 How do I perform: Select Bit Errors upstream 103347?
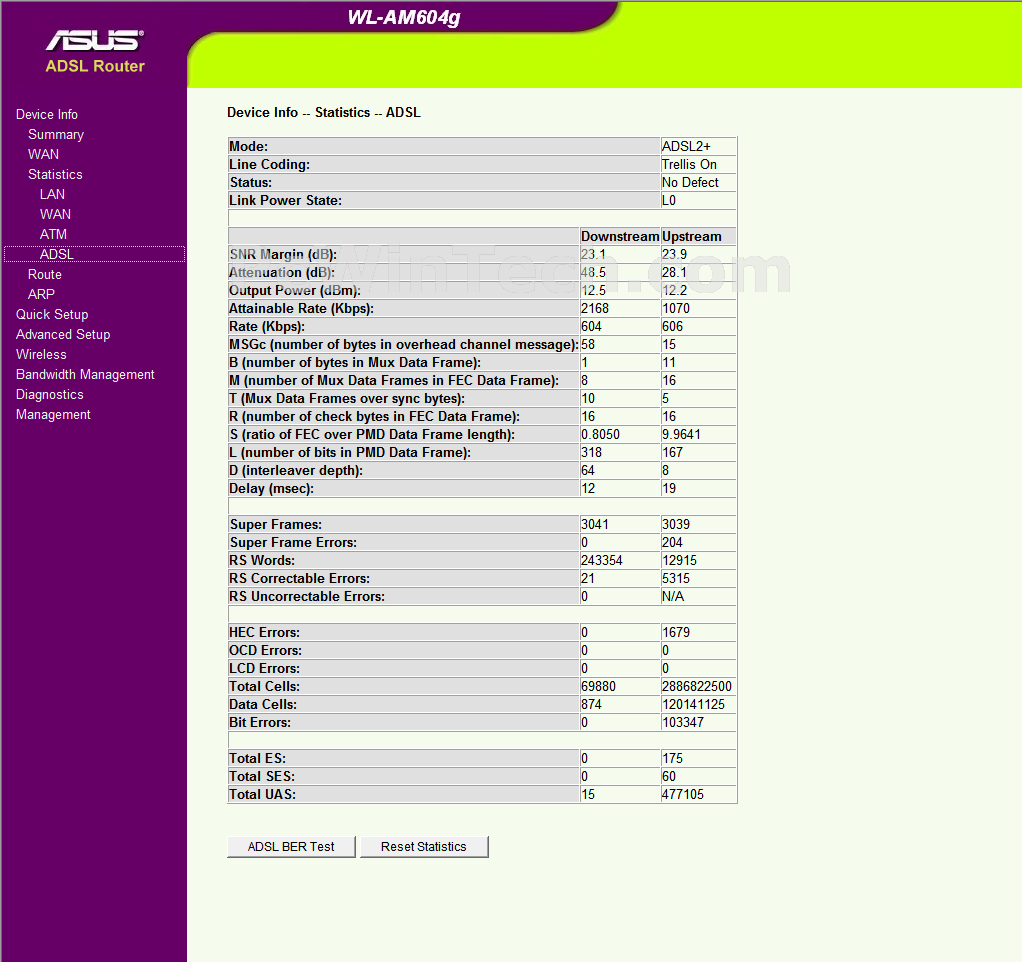(682, 723)
